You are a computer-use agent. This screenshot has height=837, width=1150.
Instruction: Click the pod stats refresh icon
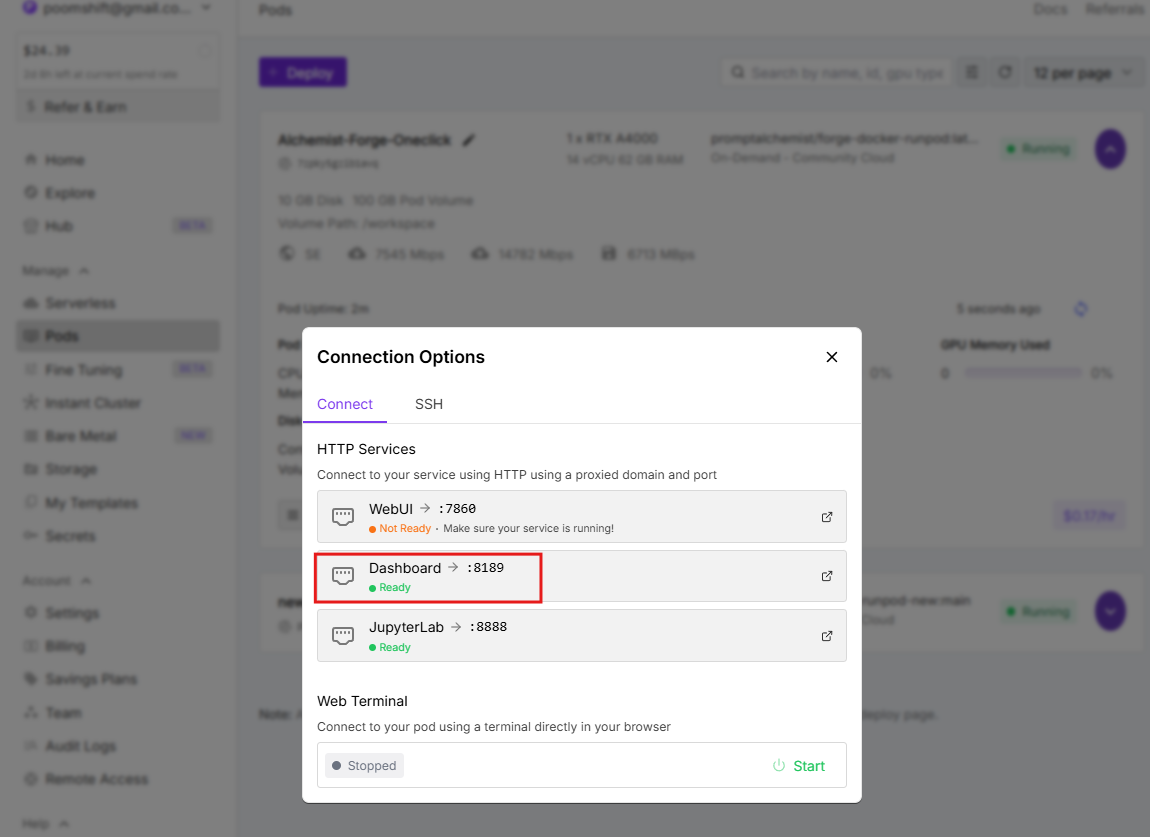[1080, 309]
